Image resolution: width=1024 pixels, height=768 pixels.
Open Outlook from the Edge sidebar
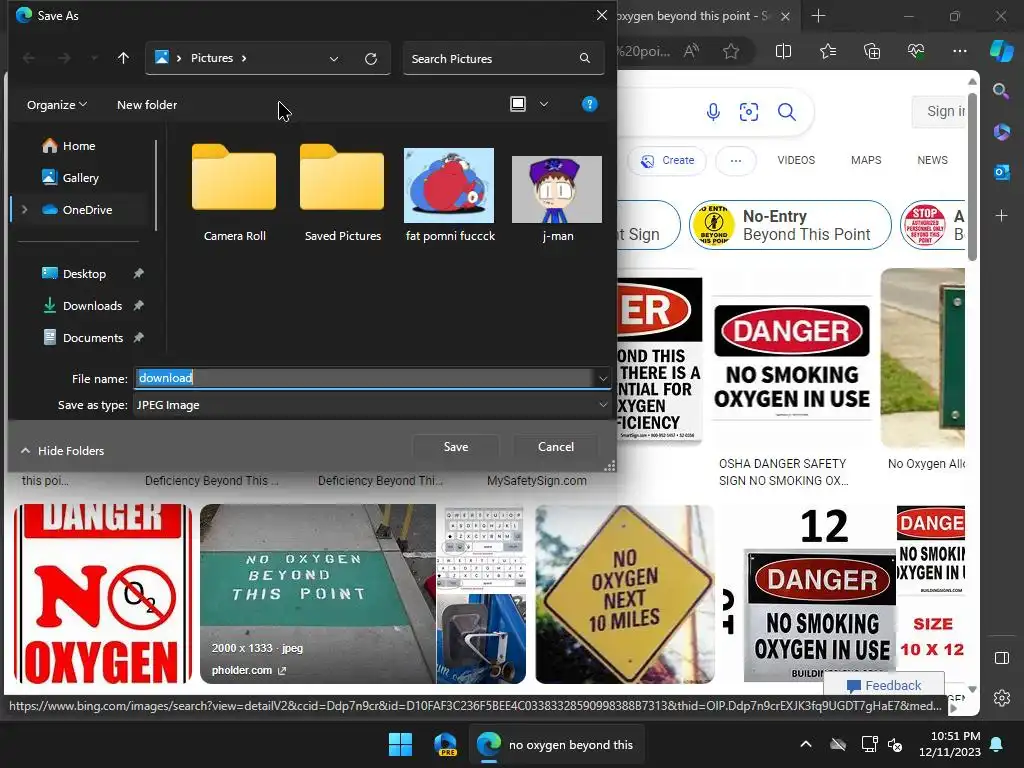coord(1001,172)
